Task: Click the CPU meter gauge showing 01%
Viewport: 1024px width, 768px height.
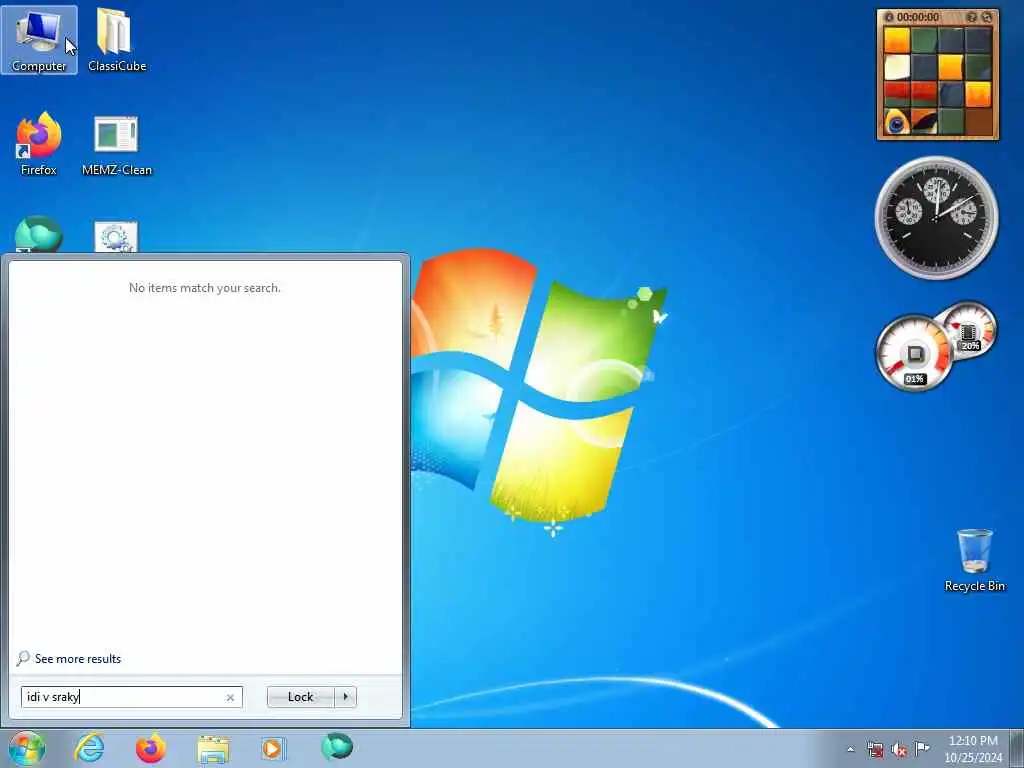Action: pos(914,353)
